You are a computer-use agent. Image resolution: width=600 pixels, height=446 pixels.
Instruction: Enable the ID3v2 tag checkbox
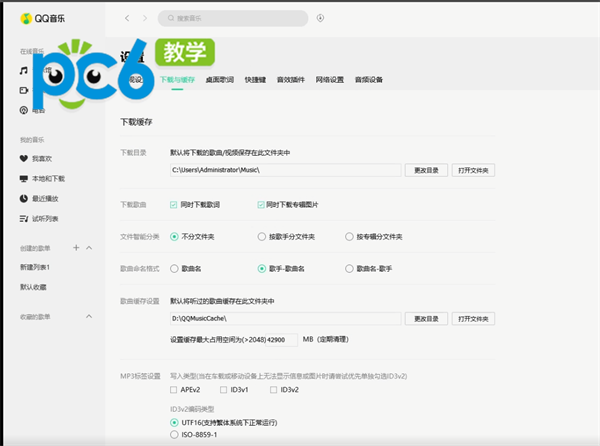[x=273, y=390]
